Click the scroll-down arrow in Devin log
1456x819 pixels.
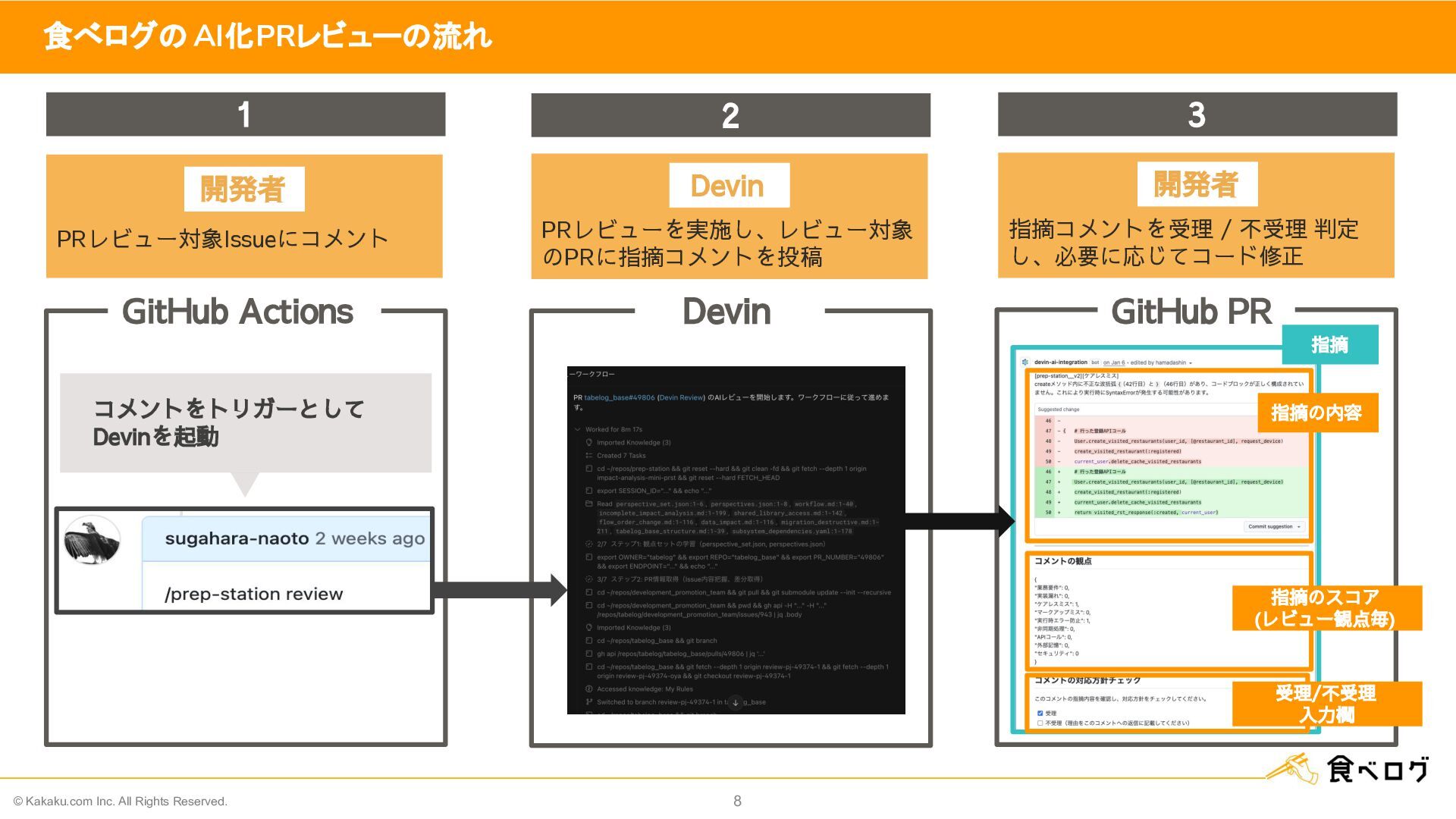pos(735,702)
